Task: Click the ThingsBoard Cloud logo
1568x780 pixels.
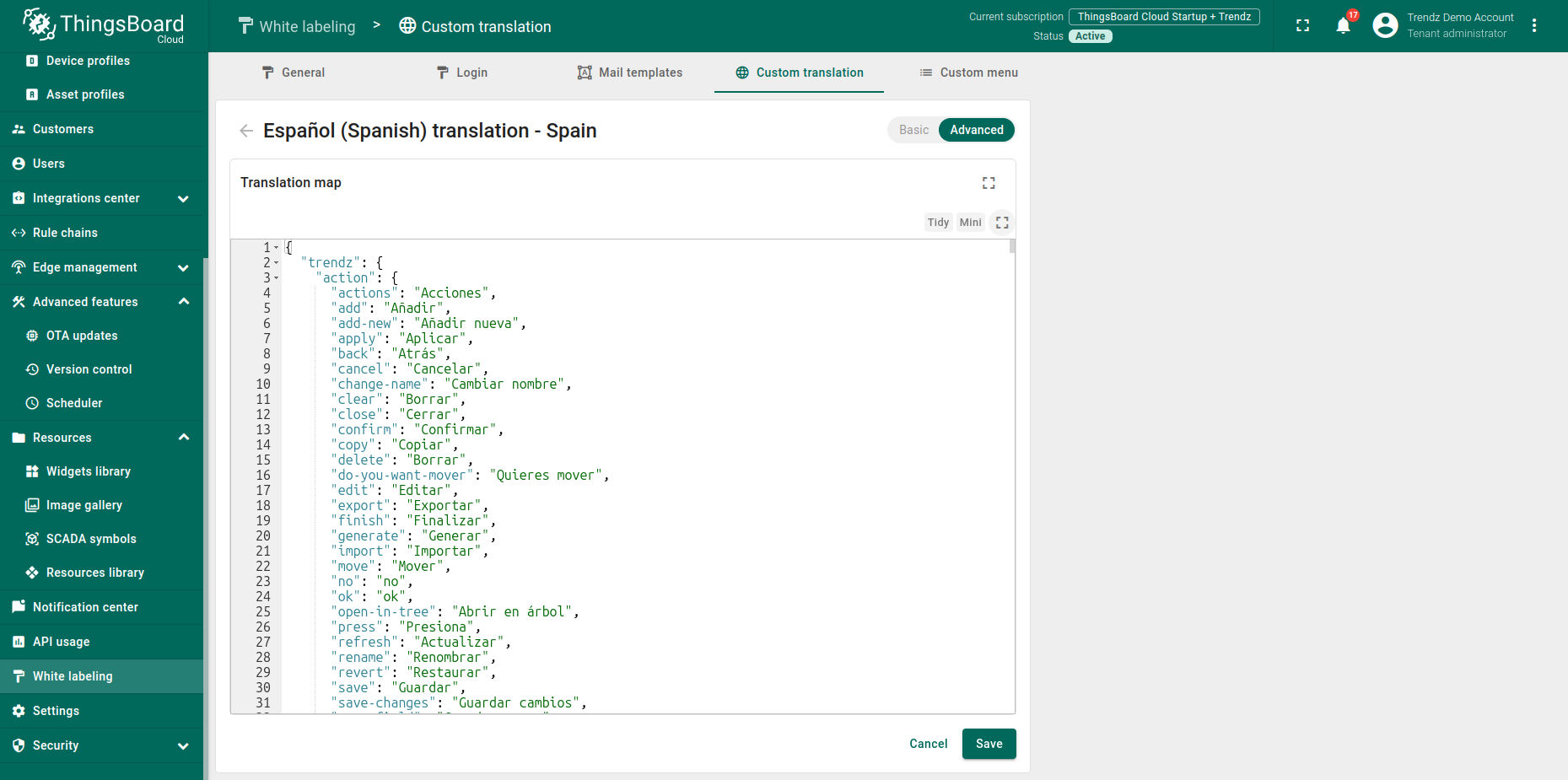Action: click(x=104, y=26)
